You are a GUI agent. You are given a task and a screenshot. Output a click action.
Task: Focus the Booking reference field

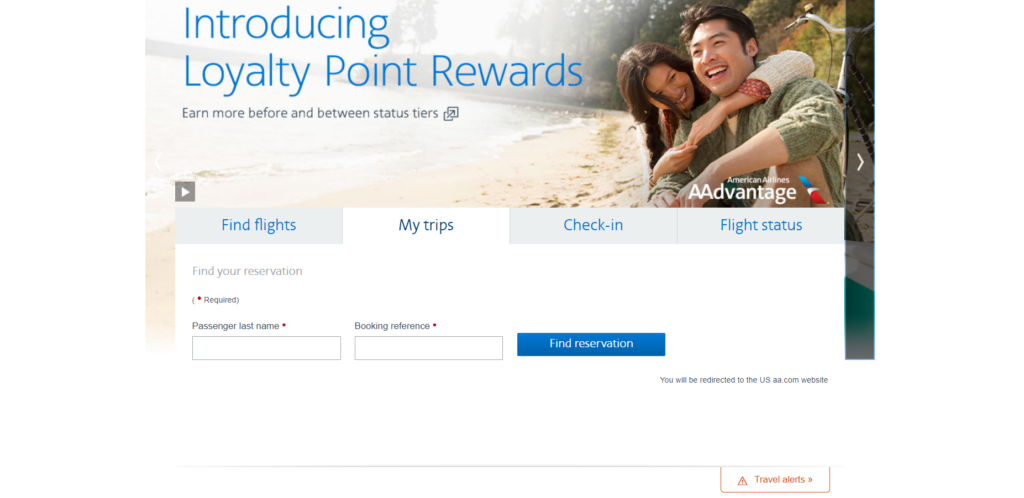428,348
